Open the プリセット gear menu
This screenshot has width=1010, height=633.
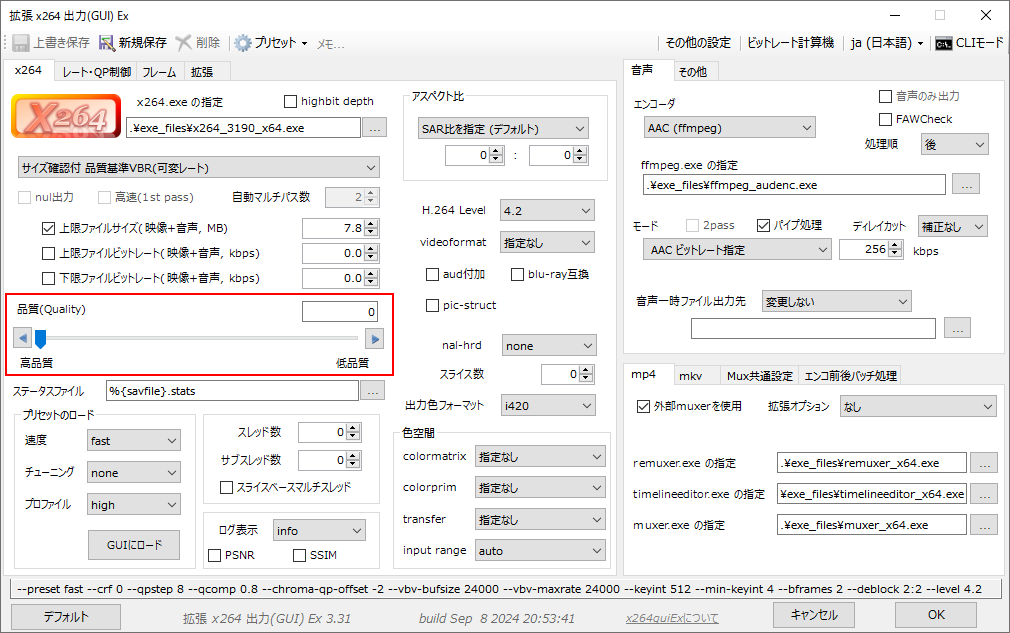tap(243, 43)
